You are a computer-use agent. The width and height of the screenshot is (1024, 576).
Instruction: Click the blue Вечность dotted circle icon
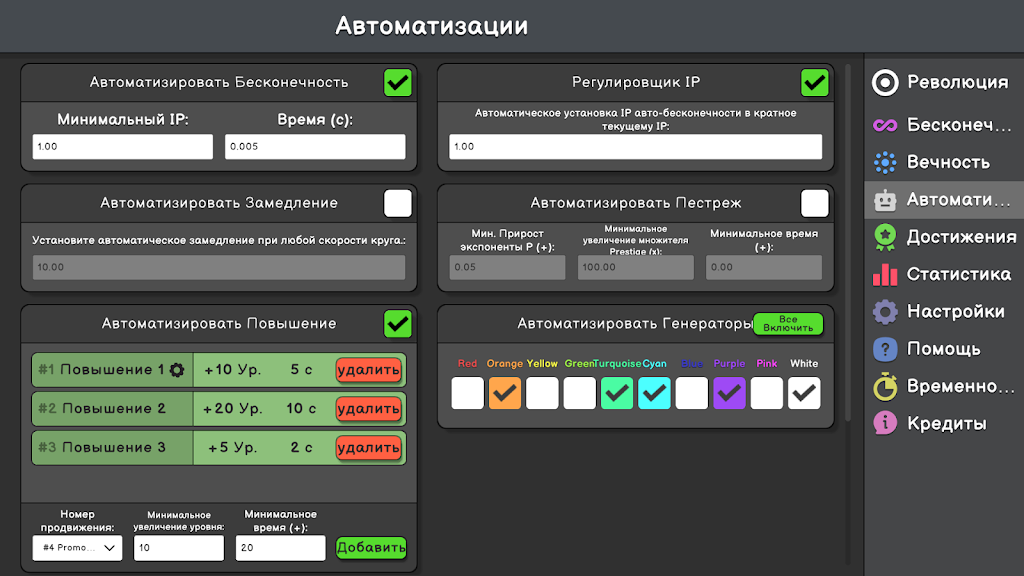coord(885,163)
